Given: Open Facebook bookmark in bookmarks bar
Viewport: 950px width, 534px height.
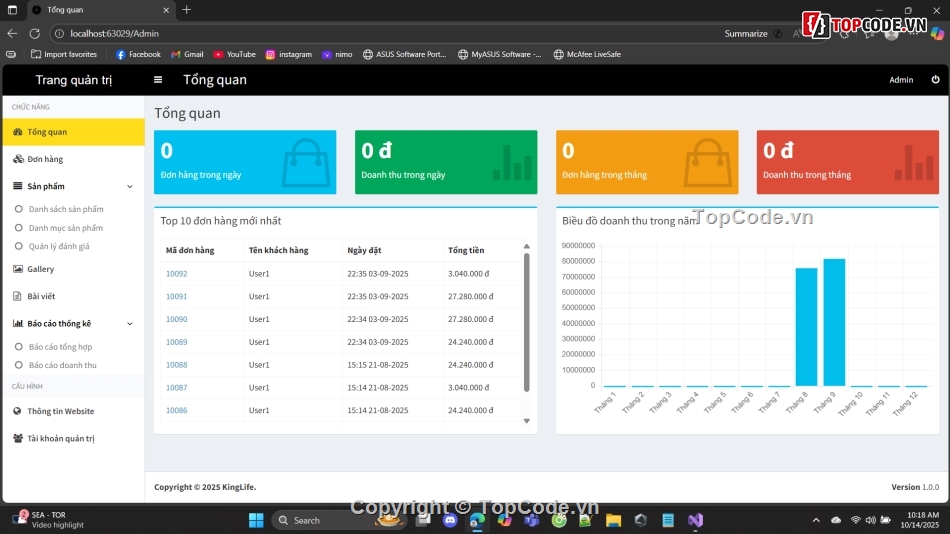Looking at the screenshot, I should [x=138, y=54].
